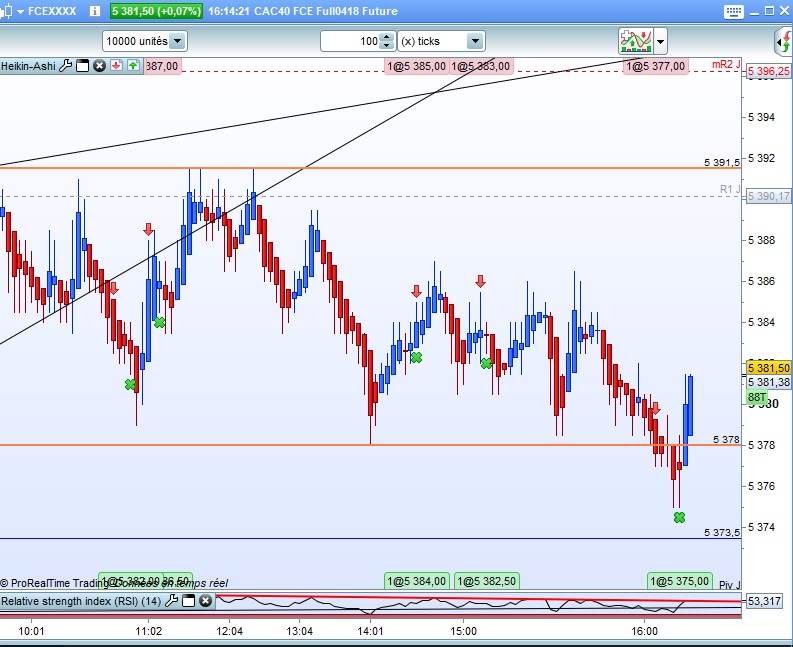Select the Relative strength index (RSI) (14) label
Viewport: 793px width, 647px height.
(x=81, y=601)
